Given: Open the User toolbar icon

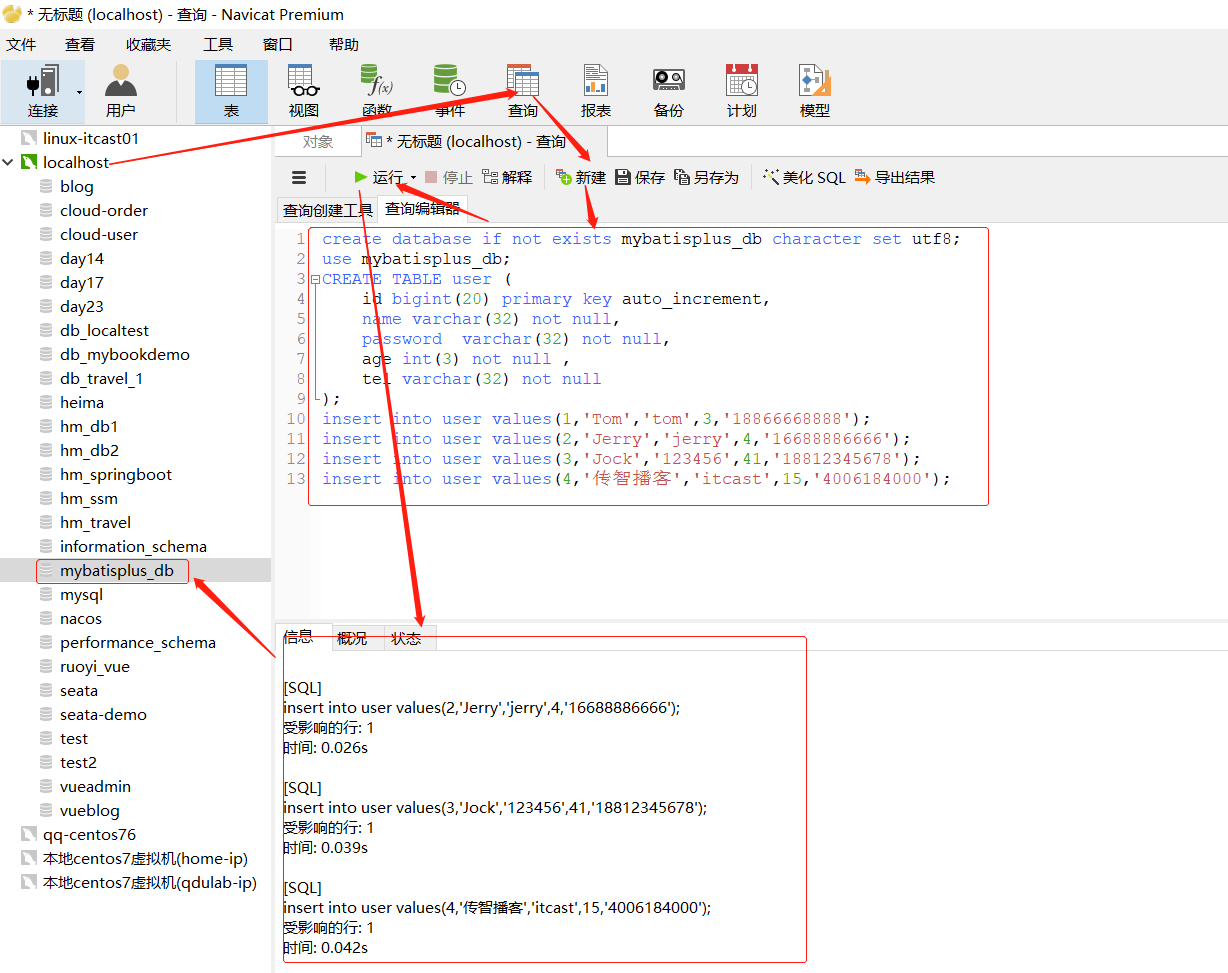Looking at the screenshot, I should [121, 91].
